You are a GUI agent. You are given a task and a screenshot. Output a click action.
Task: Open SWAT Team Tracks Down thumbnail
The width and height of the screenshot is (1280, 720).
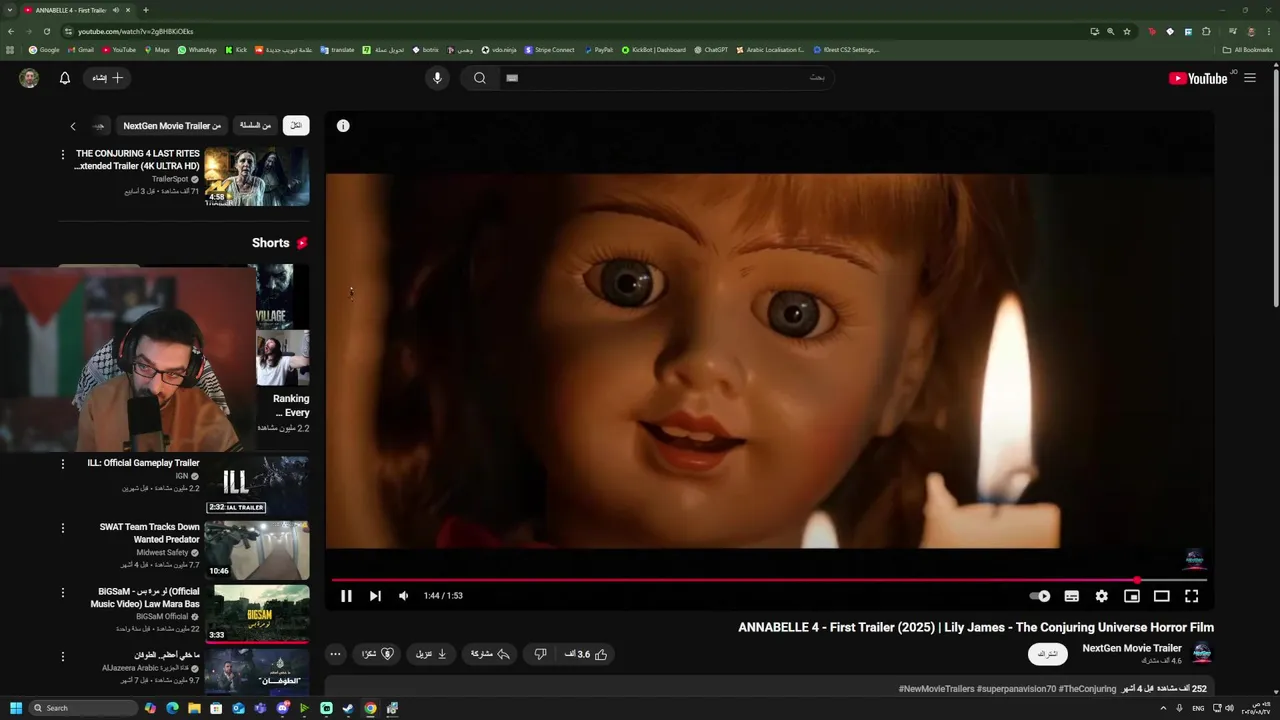(257, 550)
